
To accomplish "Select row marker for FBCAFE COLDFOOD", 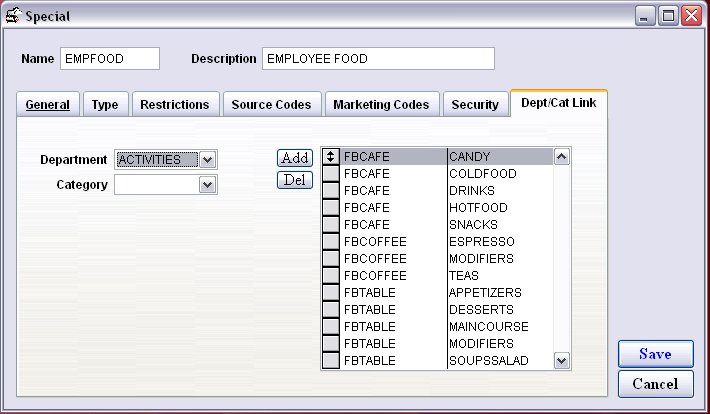I will [331, 174].
